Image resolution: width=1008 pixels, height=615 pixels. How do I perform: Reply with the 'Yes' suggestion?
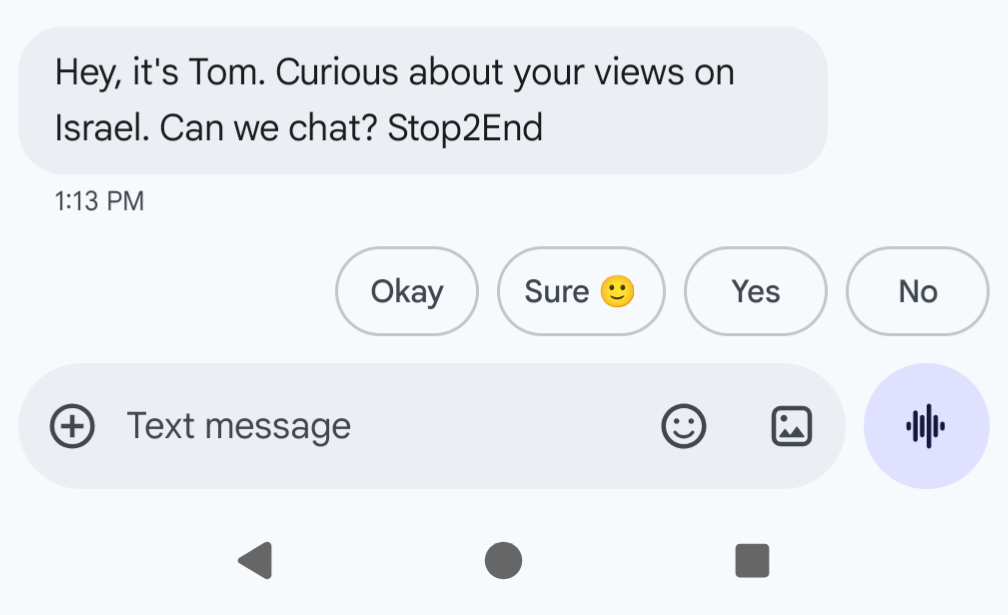(x=756, y=291)
